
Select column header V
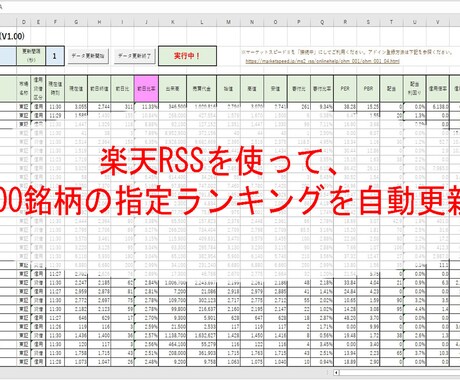click(x=438, y=22)
